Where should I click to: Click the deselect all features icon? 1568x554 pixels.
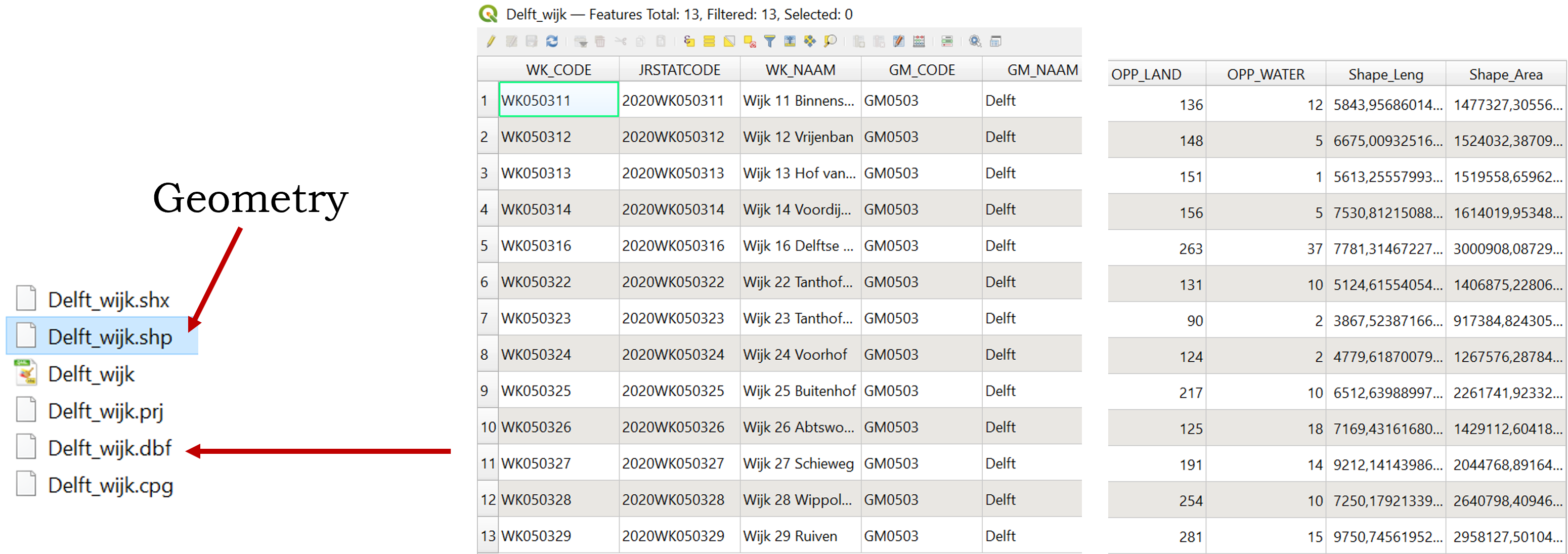coord(749,41)
